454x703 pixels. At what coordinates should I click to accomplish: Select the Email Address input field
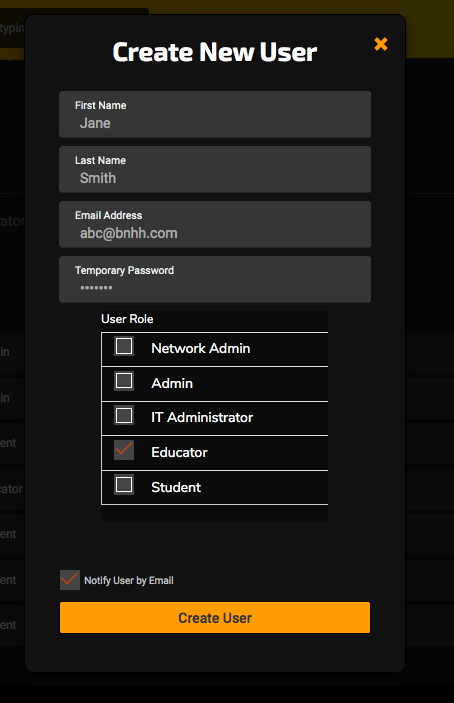[215, 224]
